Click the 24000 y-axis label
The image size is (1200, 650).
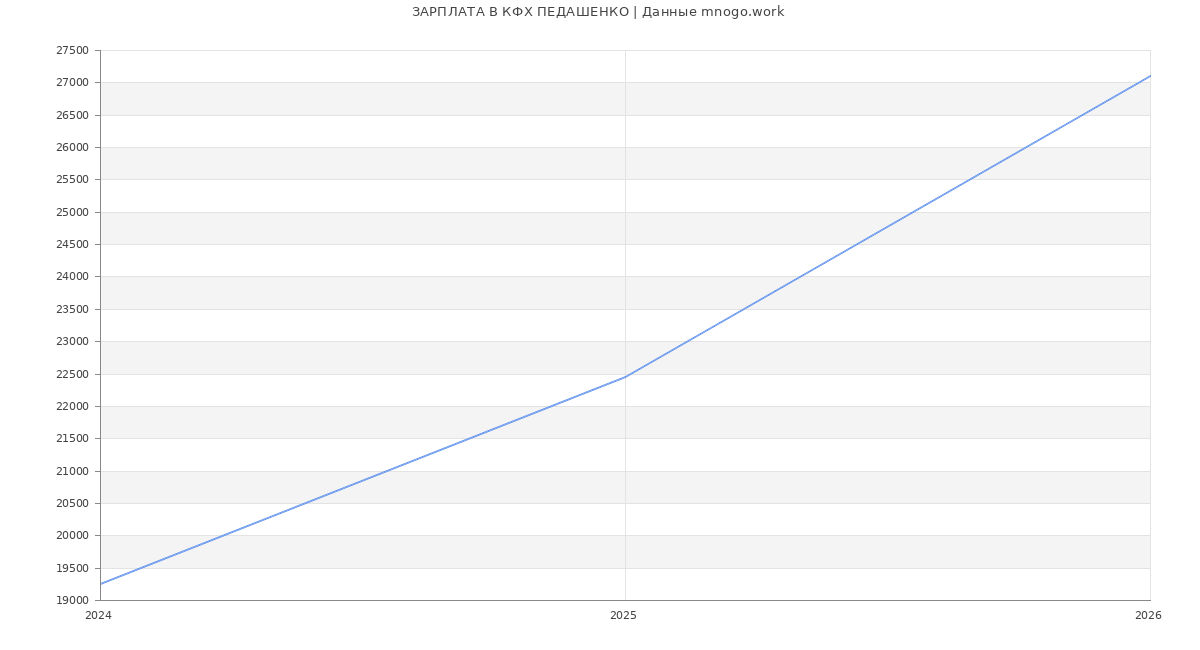(x=72, y=276)
